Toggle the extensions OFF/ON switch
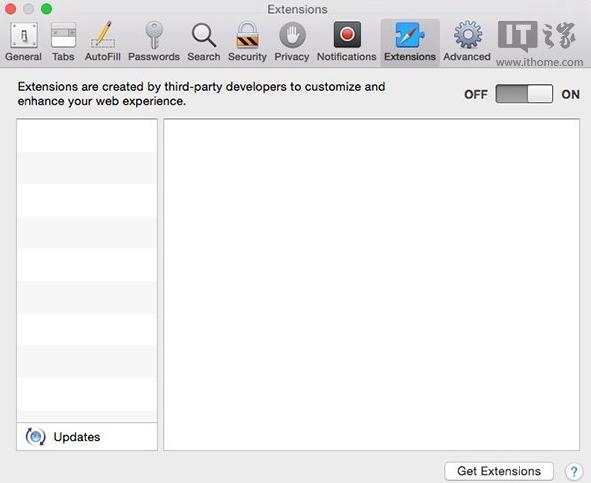 click(524, 94)
